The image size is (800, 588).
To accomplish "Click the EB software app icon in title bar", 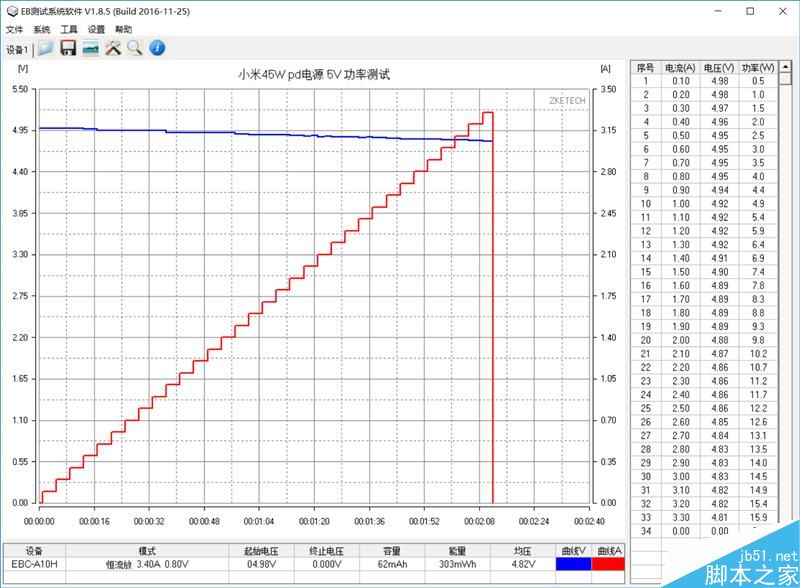I will [x=12, y=11].
